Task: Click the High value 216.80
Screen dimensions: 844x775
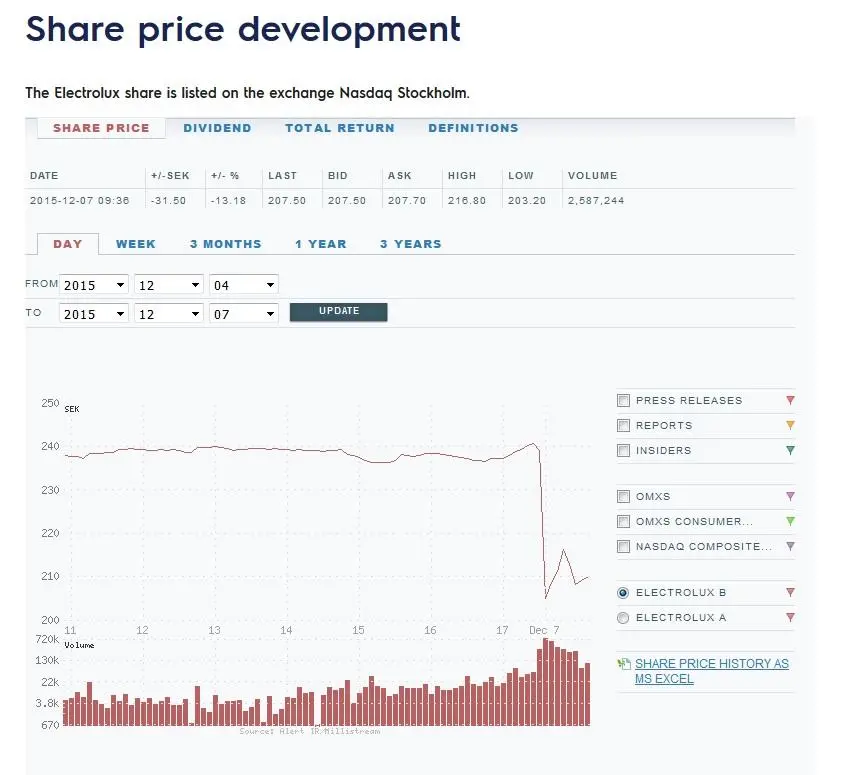Action: 467,200
